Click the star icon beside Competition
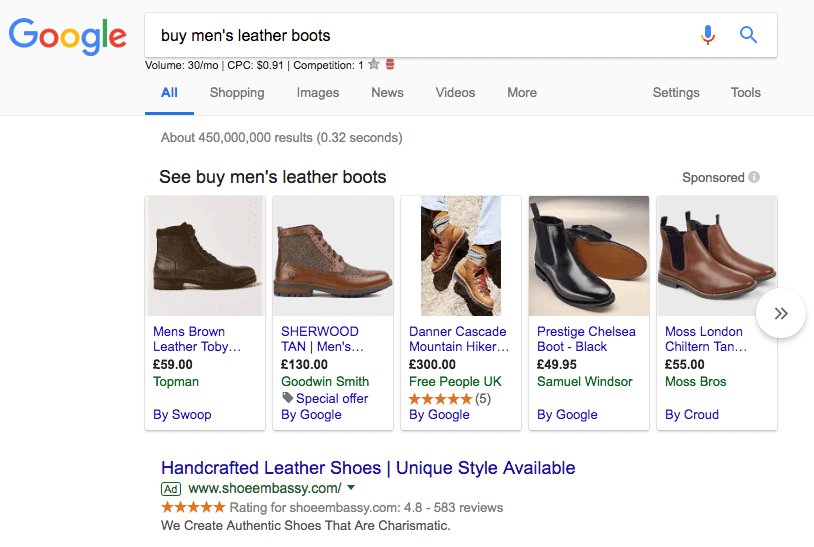This screenshot has width=814, height=547. click(x=374, y=65)
